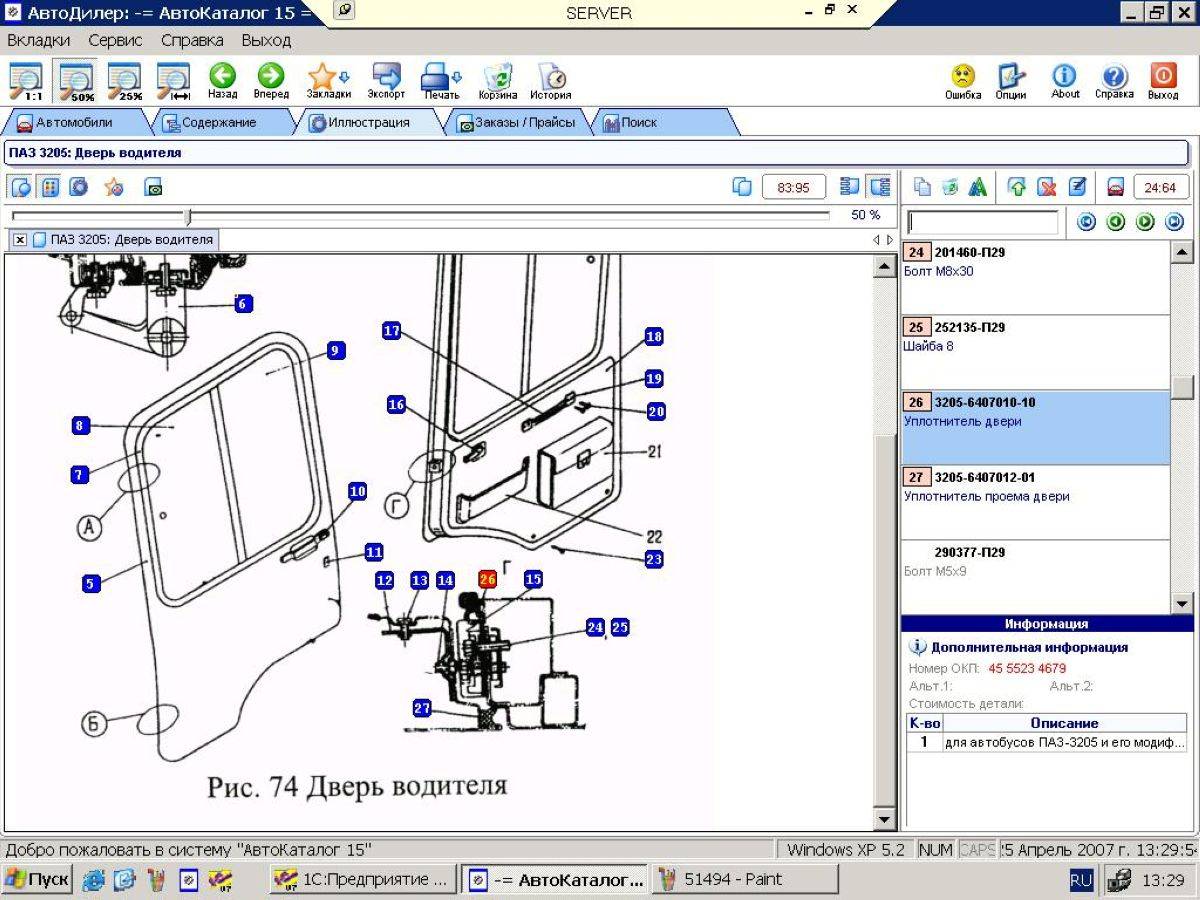Open Справка help icon
Screen dimensions: 1200x900
tap(1114, 81)
